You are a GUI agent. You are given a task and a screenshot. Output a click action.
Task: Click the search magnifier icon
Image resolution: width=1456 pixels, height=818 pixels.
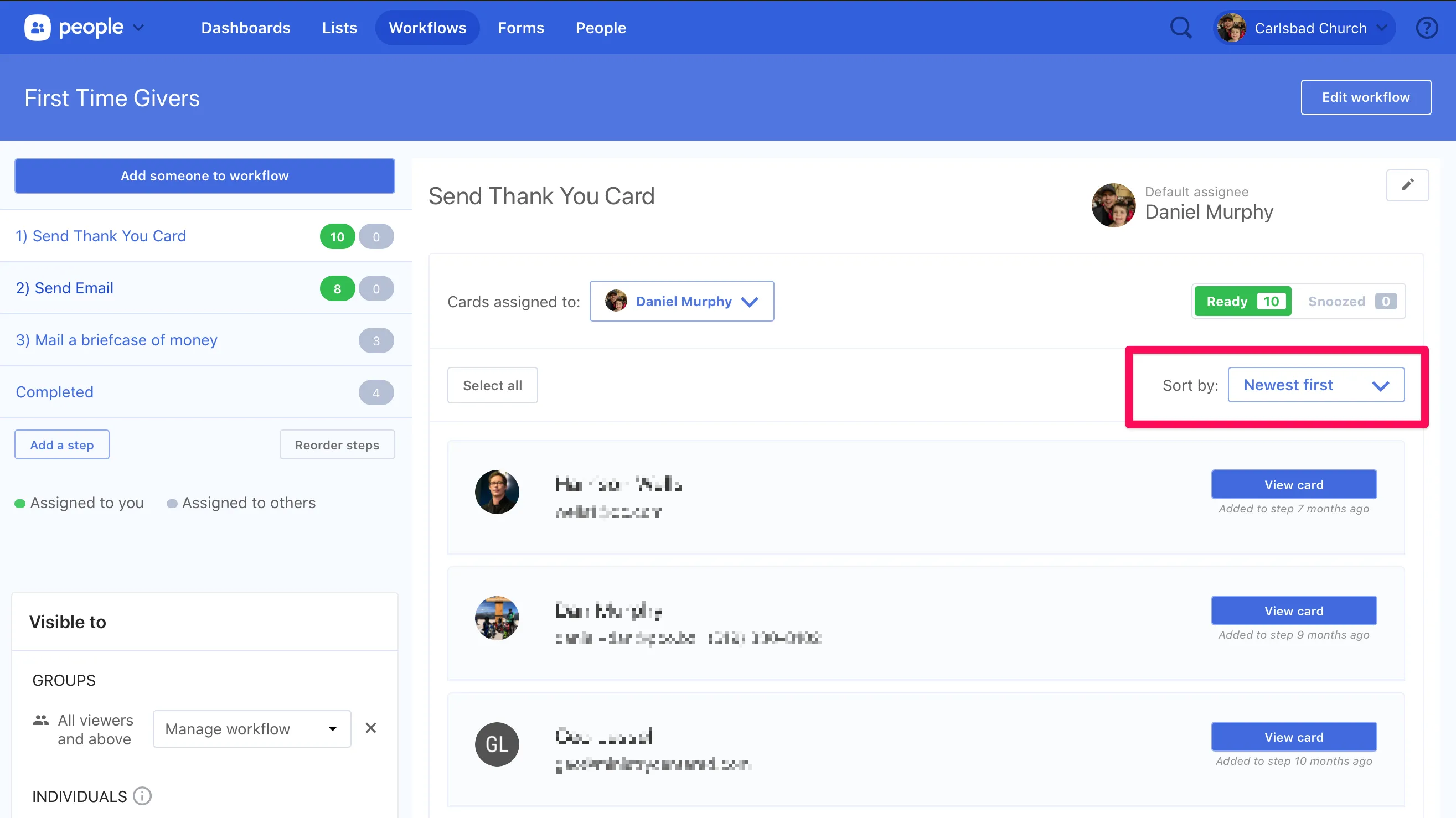pos(1180,27)
